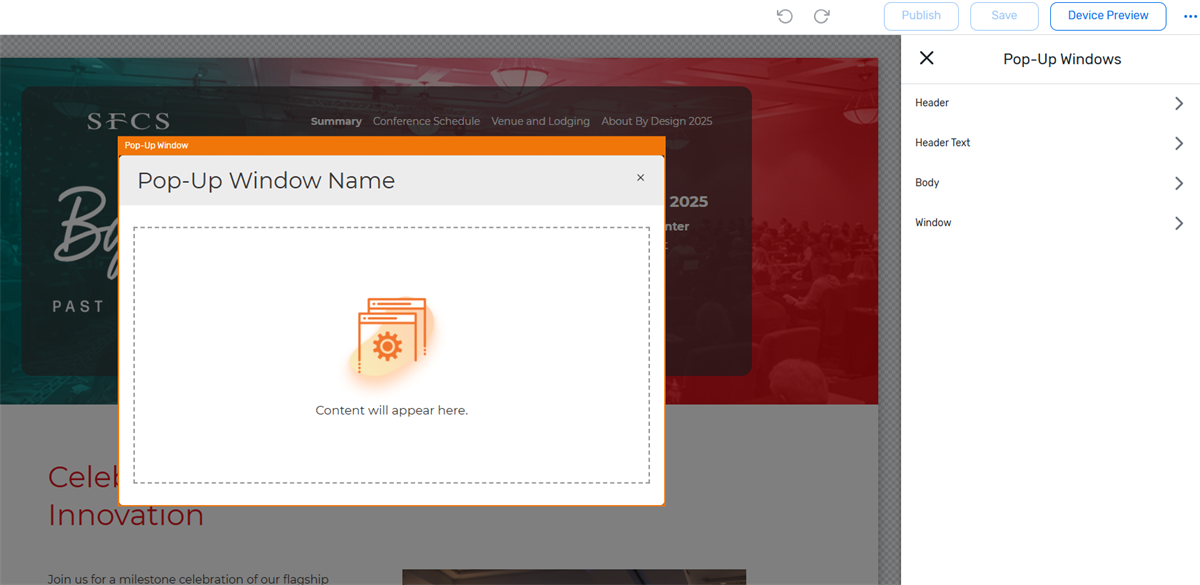
Task: Select the Header row label
Action: (x=932, y=103)
